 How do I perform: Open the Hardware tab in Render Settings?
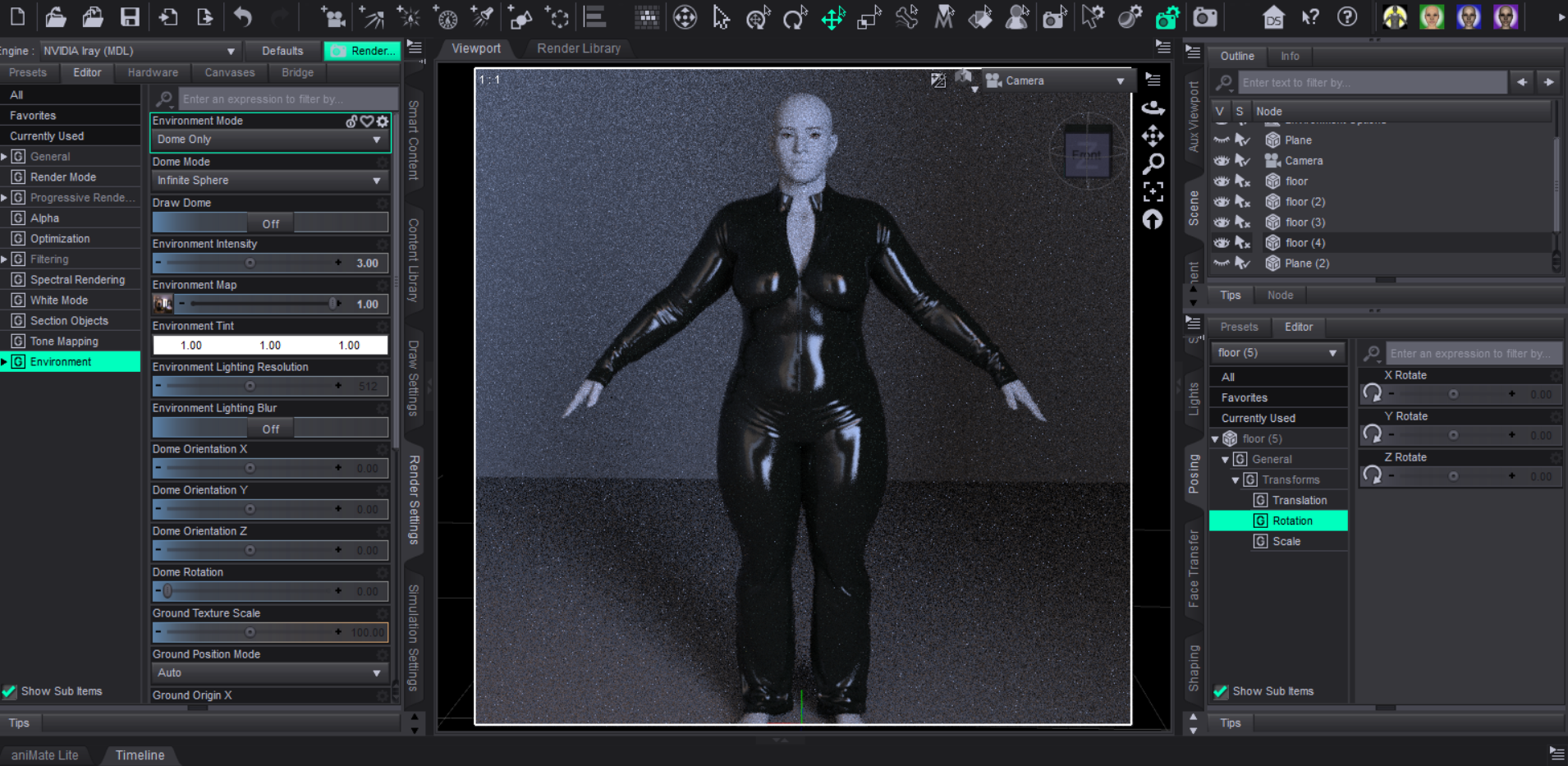tap(153, 72)
